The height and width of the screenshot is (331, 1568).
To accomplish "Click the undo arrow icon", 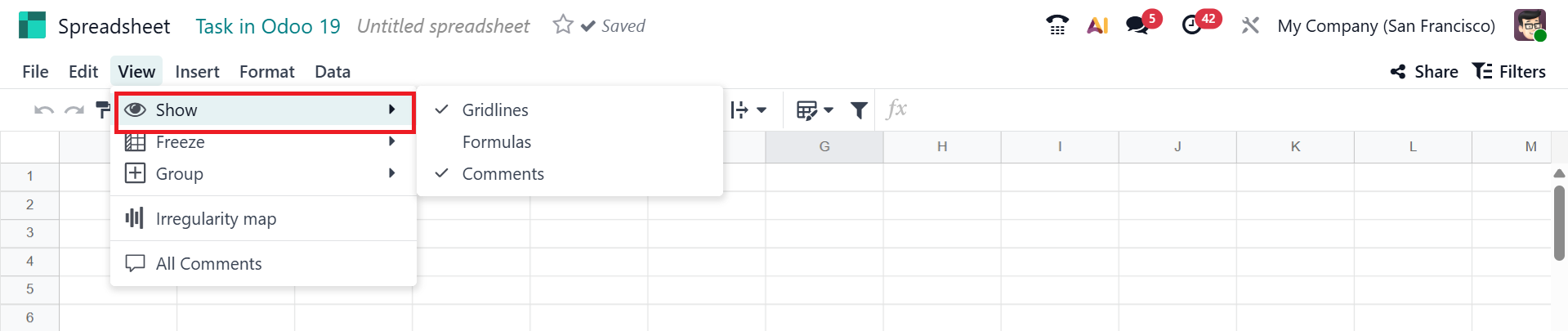I will point(44,110).
